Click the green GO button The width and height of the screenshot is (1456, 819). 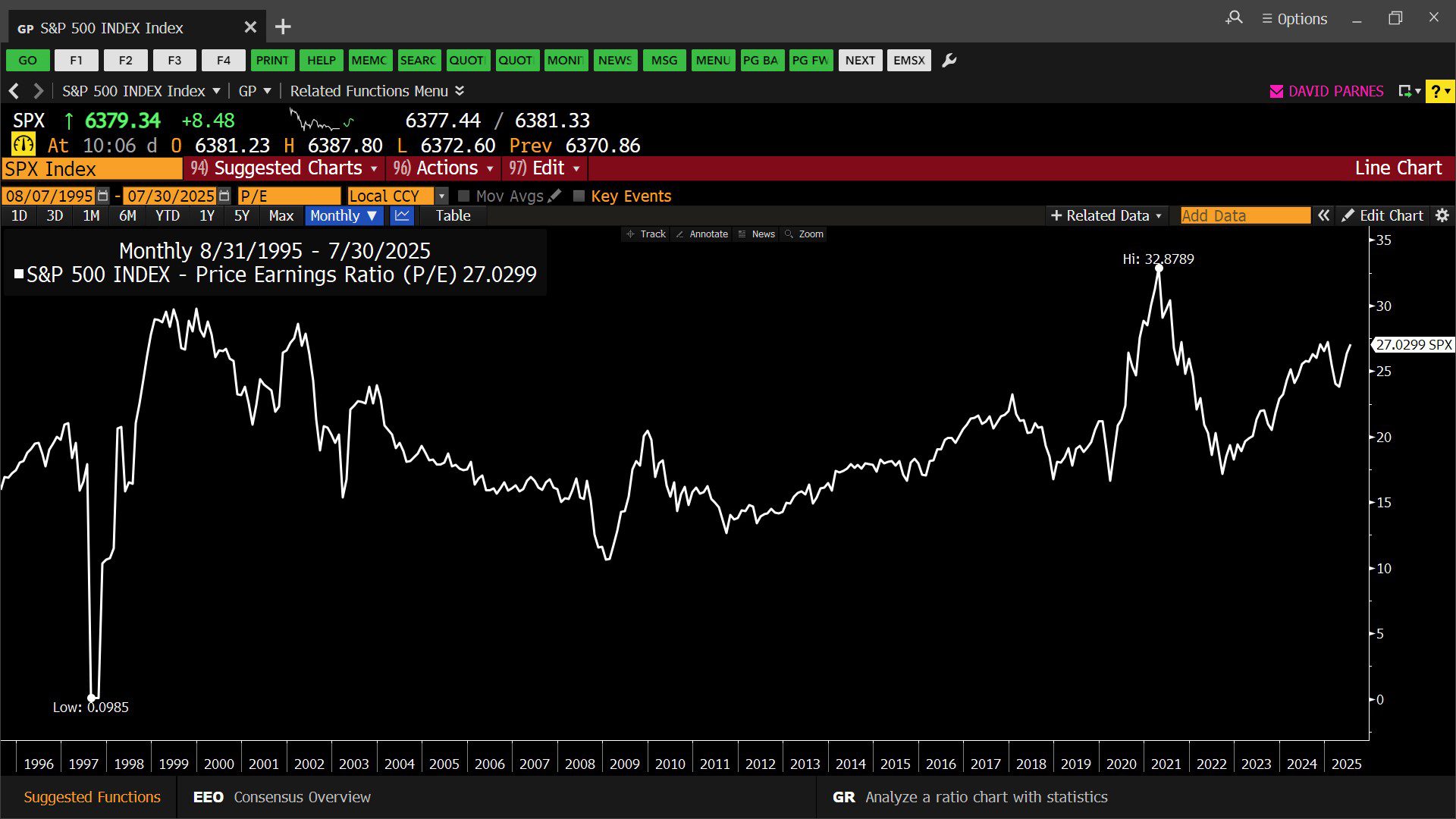(28, 60)
